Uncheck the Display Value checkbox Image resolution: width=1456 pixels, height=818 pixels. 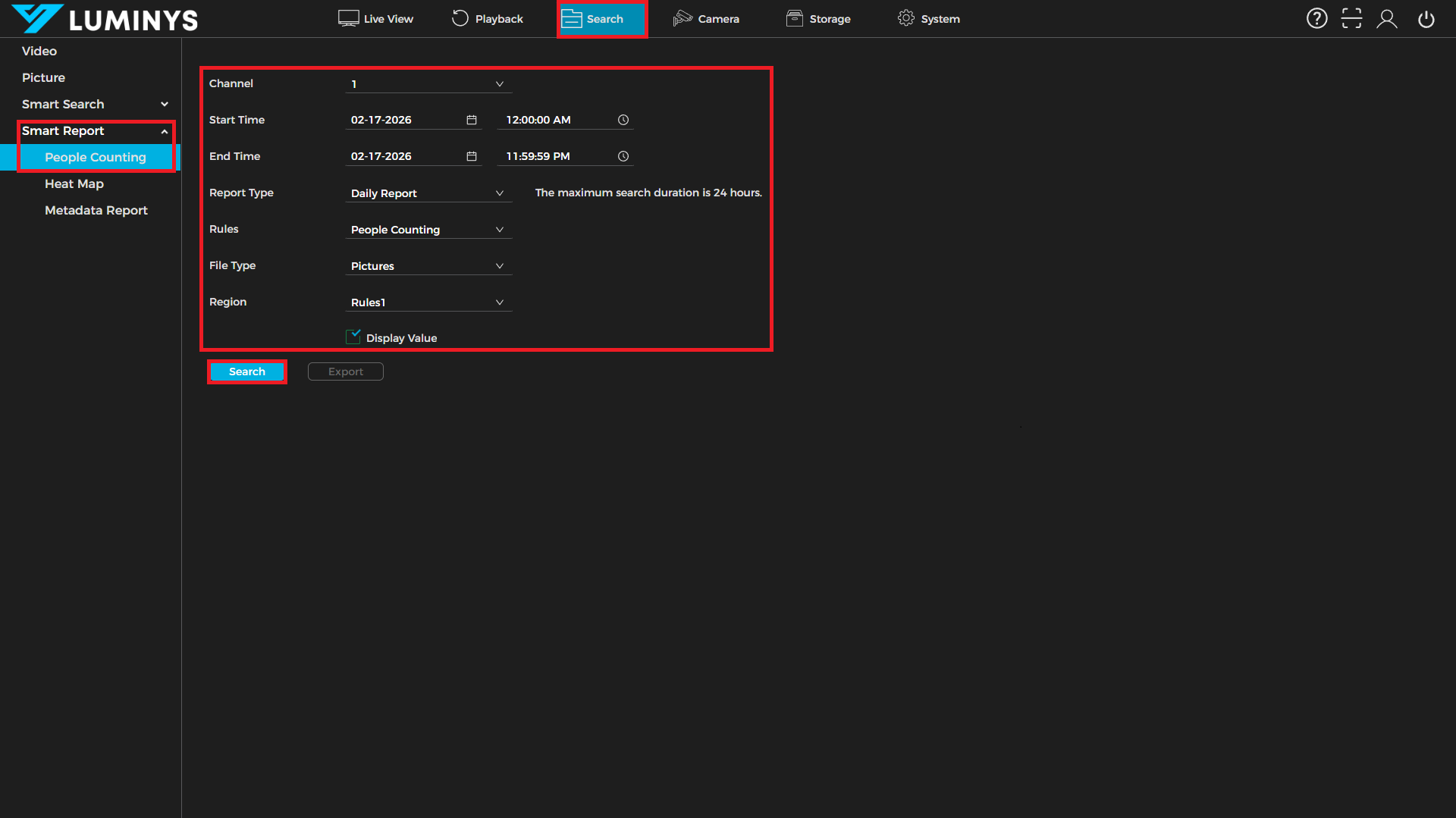pyautogui.click(x=353, y=337)
